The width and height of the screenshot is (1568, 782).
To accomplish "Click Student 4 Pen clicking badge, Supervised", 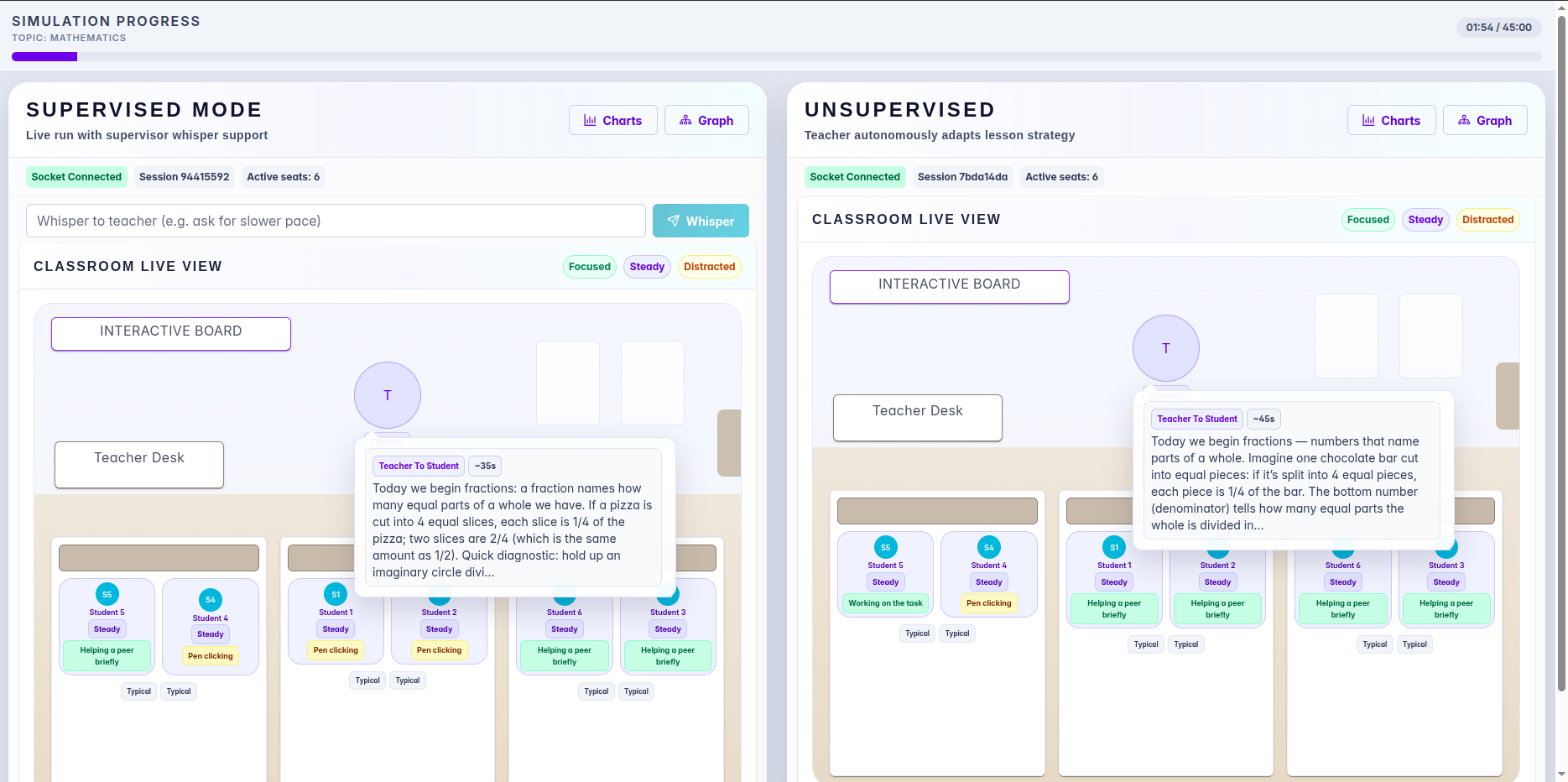I will [211, 656].
